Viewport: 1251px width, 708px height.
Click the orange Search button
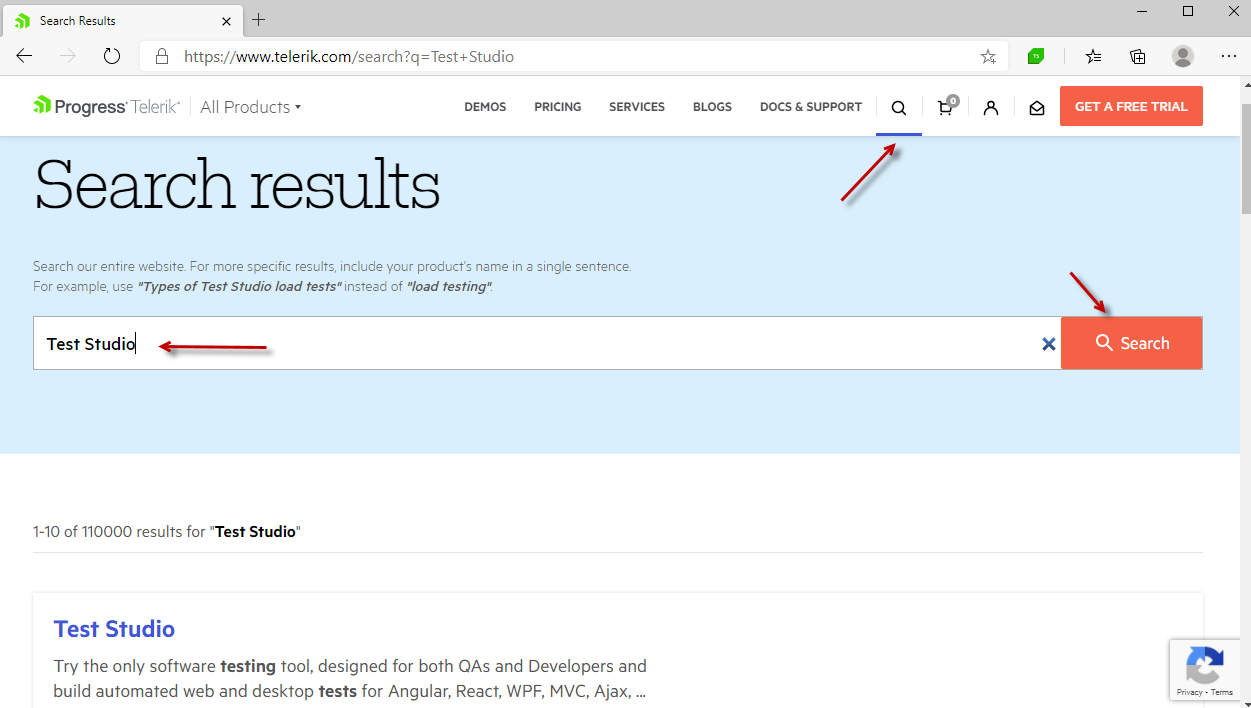pos(1132,343)
